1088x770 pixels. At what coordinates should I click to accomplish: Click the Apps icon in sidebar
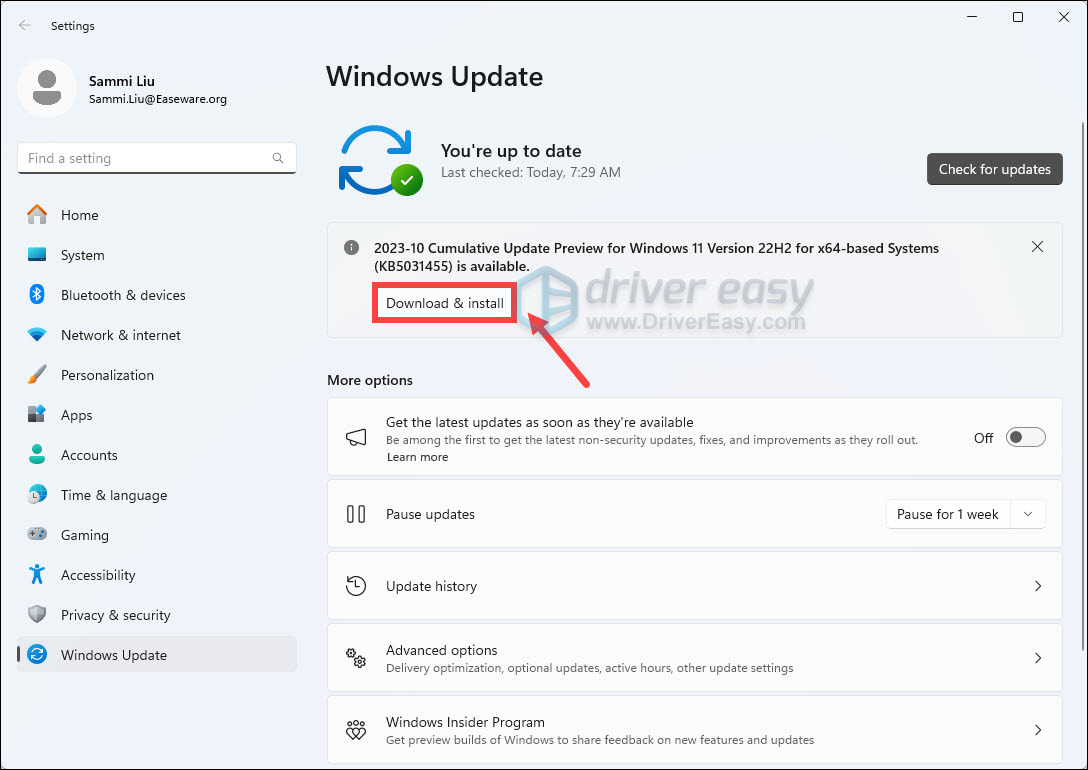coord(37,415)
